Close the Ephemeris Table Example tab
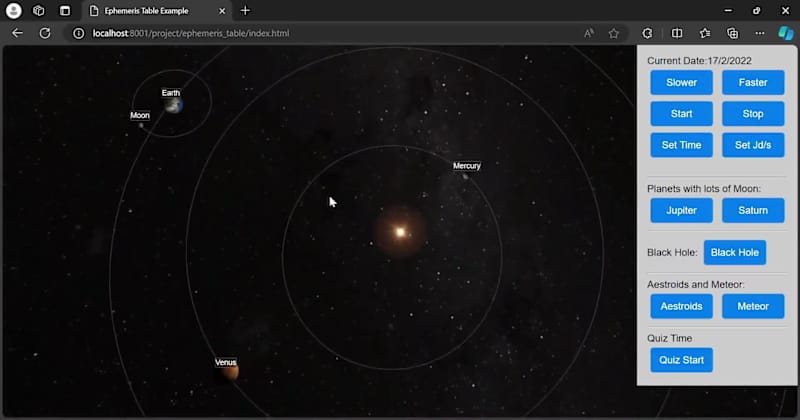This screenshot has width=800, height=420. point(222,11)
